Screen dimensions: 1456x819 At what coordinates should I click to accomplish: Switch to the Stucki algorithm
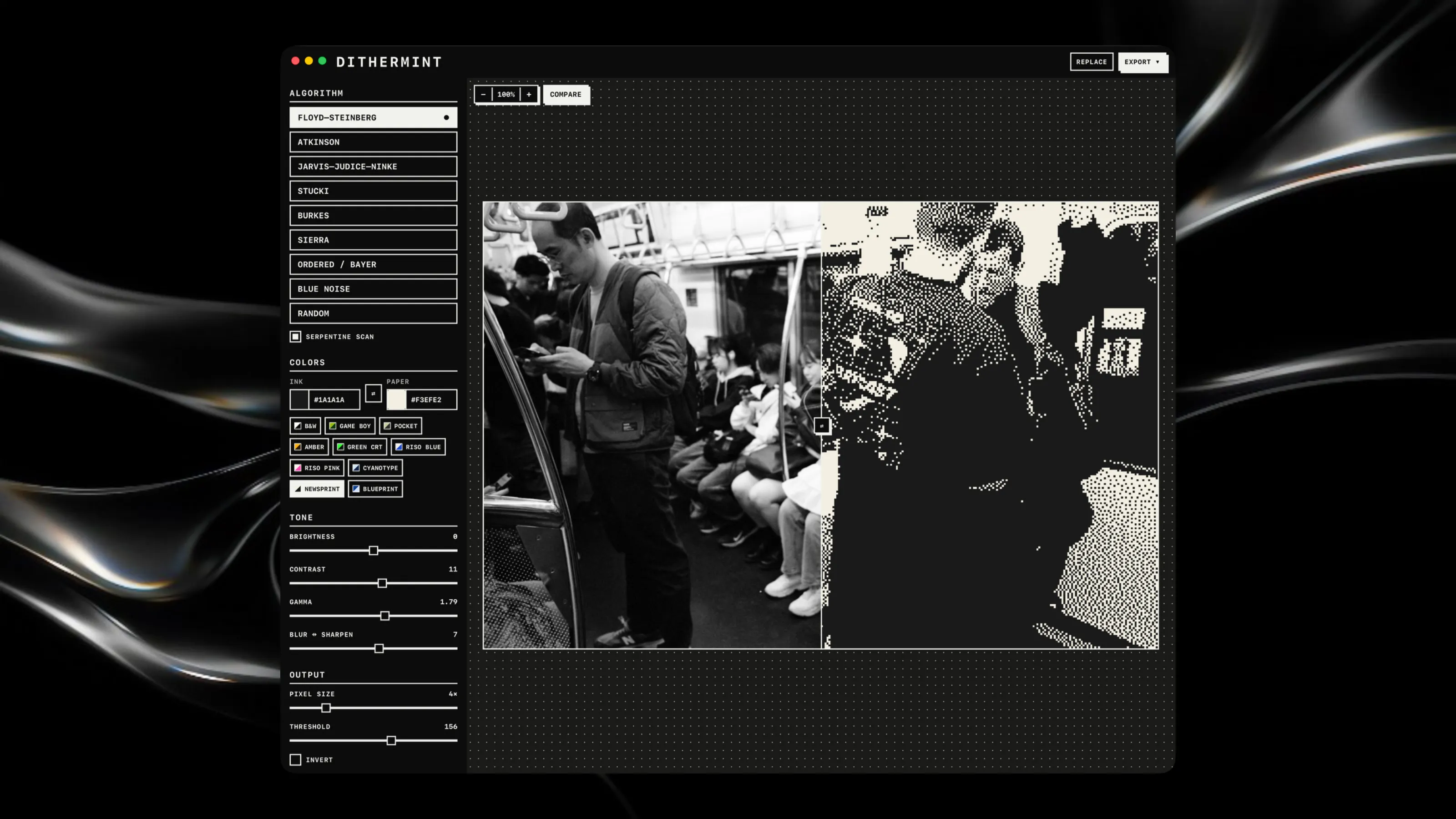click(373, 191)
